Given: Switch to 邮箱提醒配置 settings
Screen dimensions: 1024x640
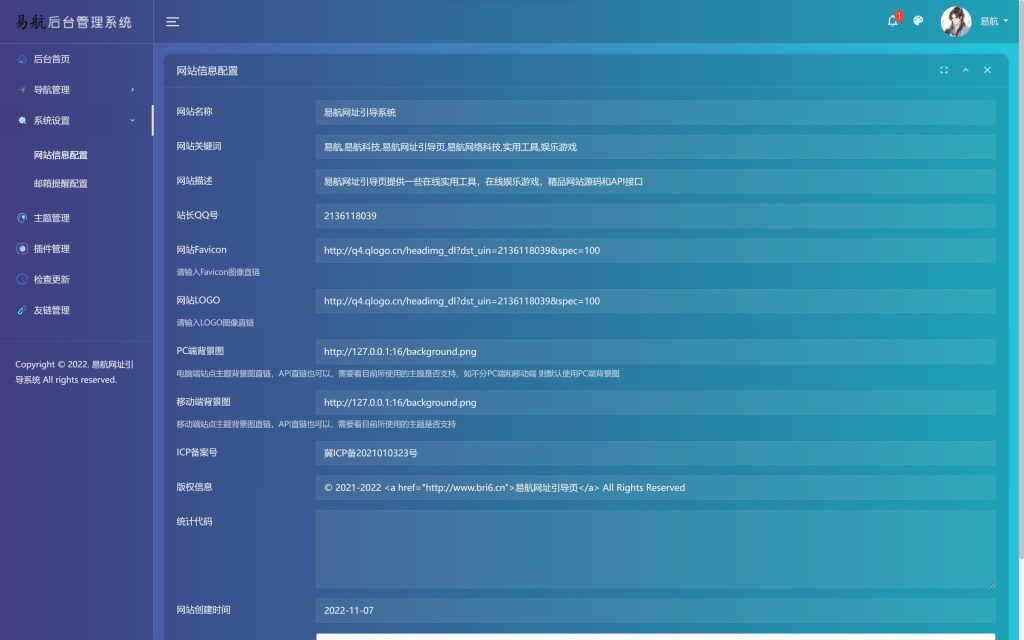Looking at the screenshot, I should (60, 184).
